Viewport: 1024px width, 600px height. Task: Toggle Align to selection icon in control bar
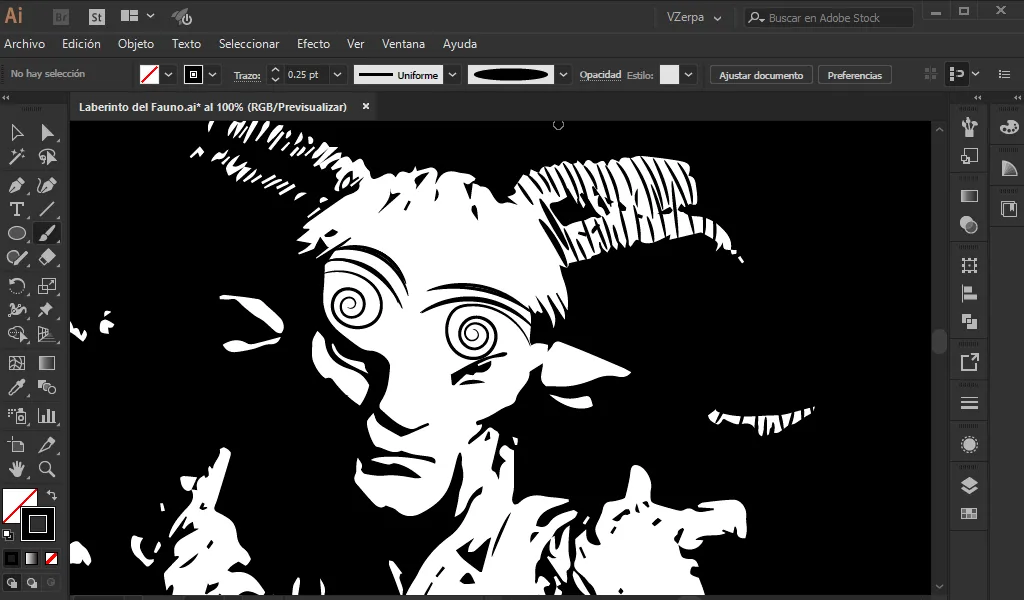(931, 74)
